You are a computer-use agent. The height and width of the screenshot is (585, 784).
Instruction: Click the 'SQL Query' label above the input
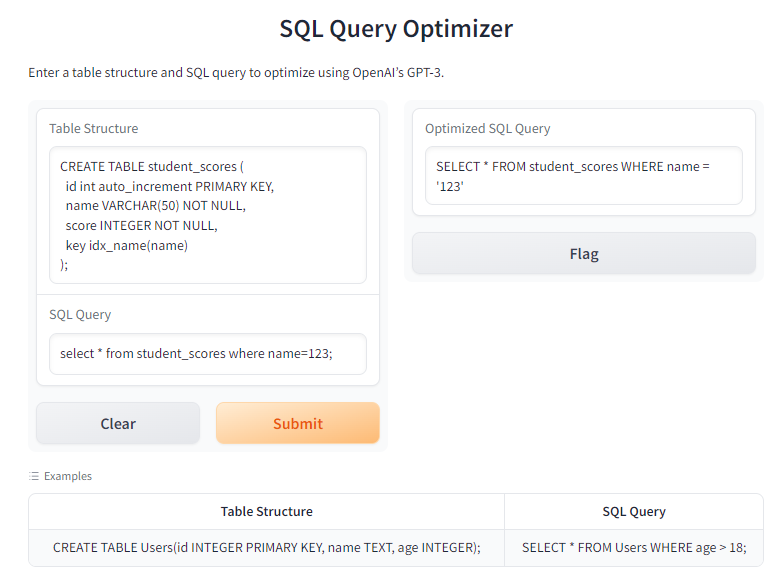click(80, 314)
